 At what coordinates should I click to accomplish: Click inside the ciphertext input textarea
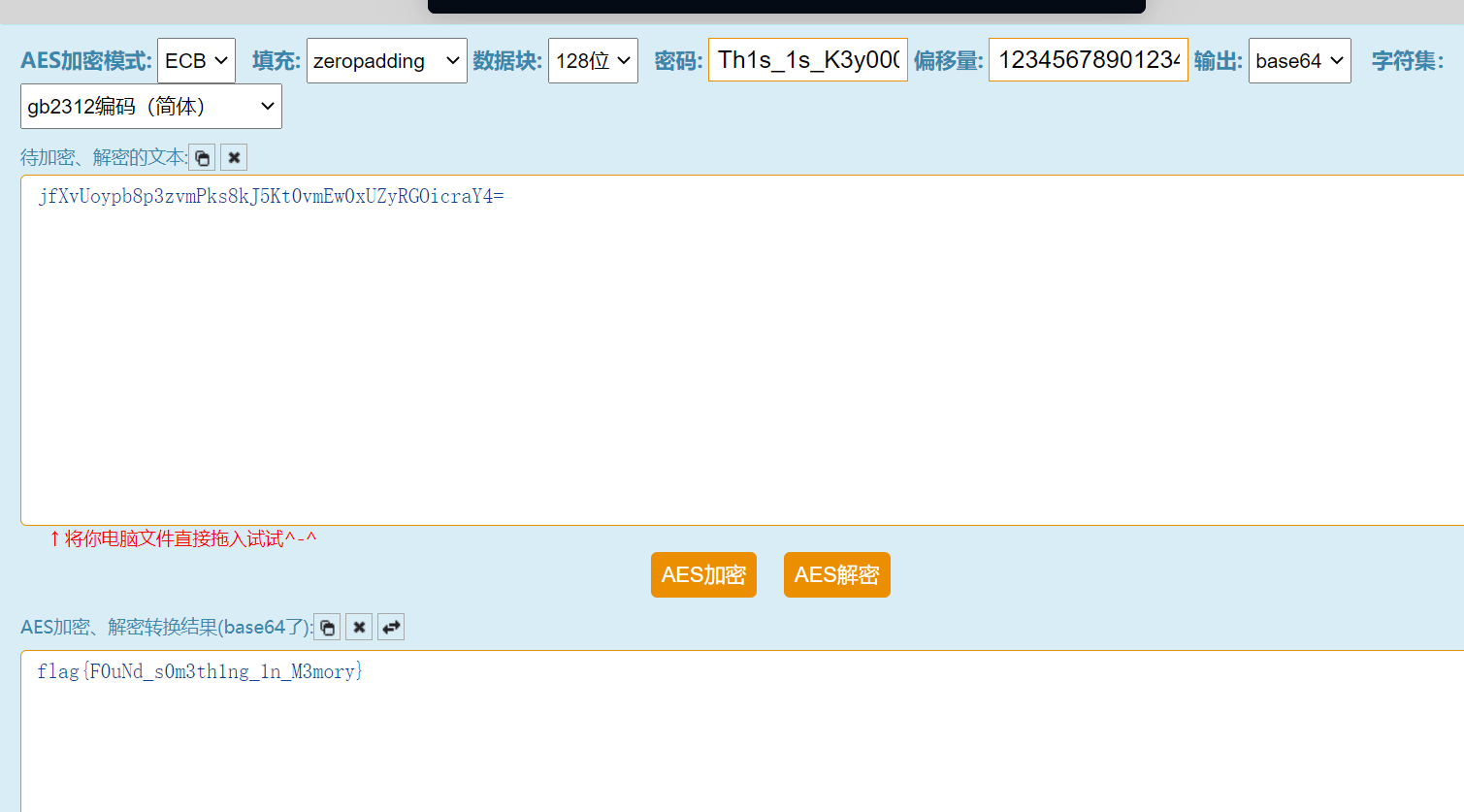(x=737, y=349)
